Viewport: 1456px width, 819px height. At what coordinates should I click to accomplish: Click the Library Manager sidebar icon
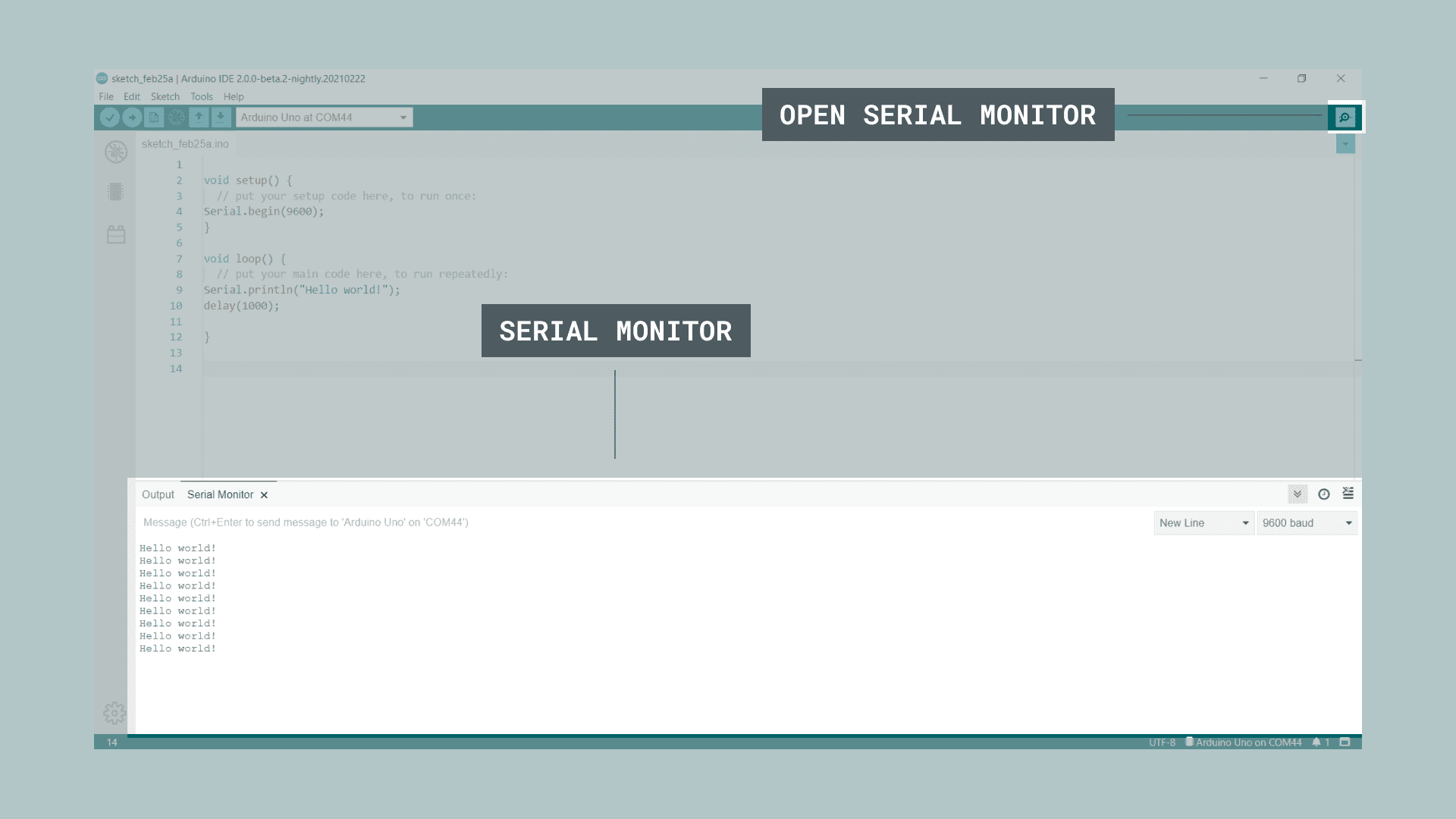(115, 234)
